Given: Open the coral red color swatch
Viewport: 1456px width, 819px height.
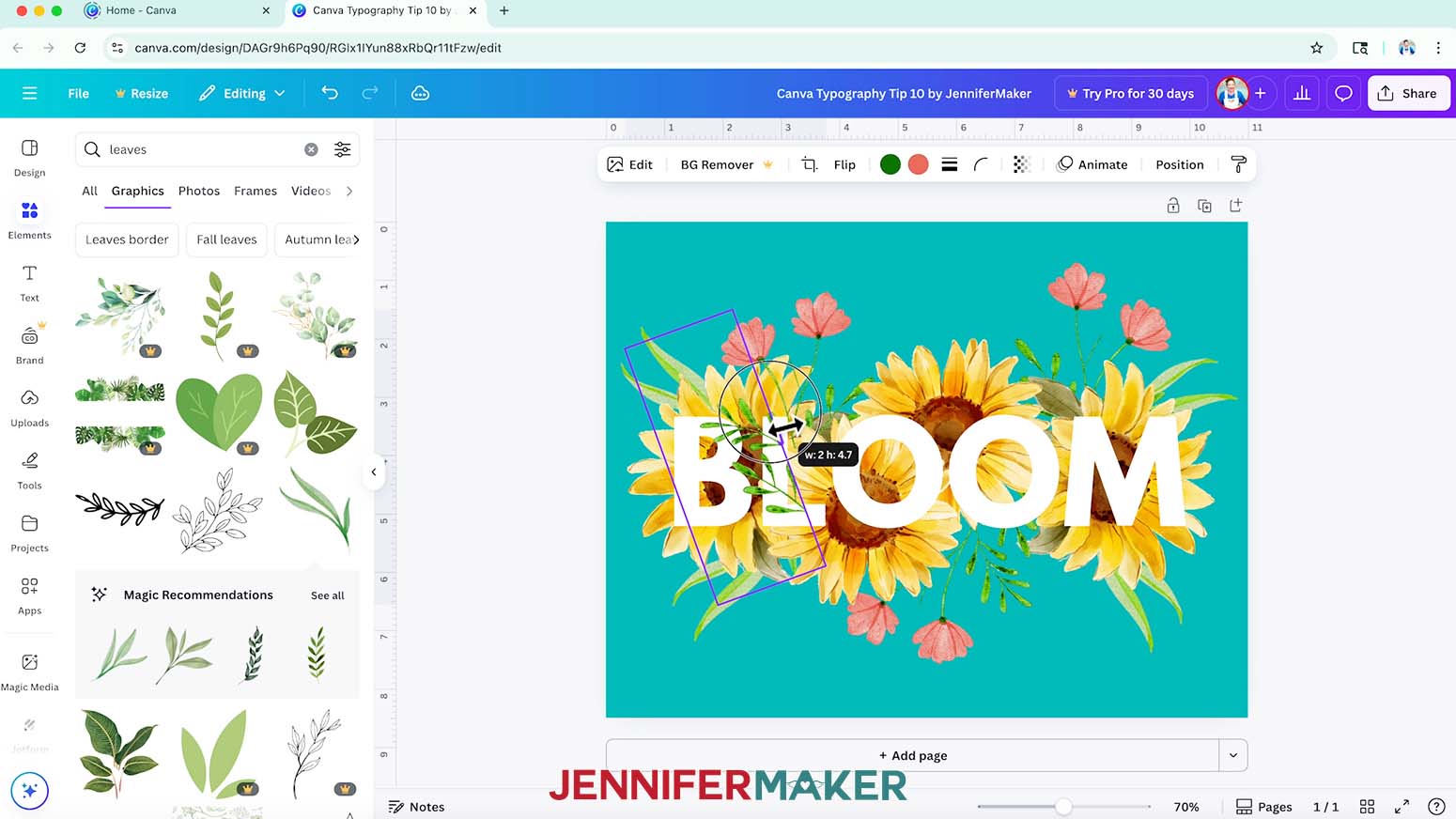Looking at the screenshot, I should pos(919,164).
